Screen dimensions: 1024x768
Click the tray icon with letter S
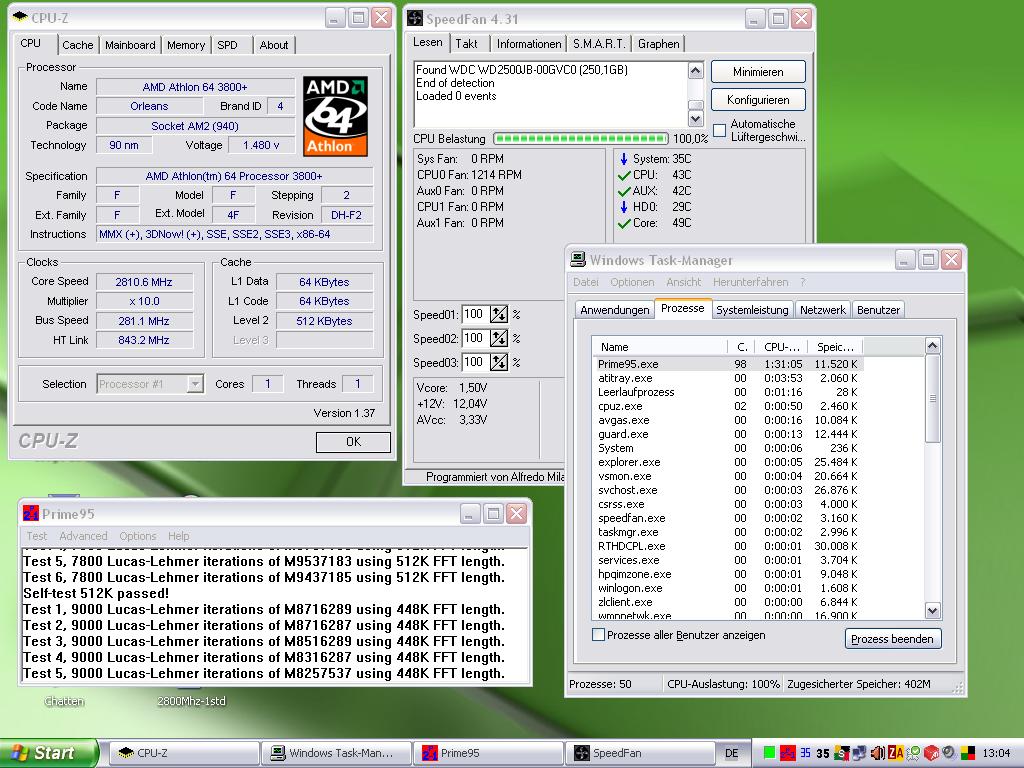click(x=842, y=753)
